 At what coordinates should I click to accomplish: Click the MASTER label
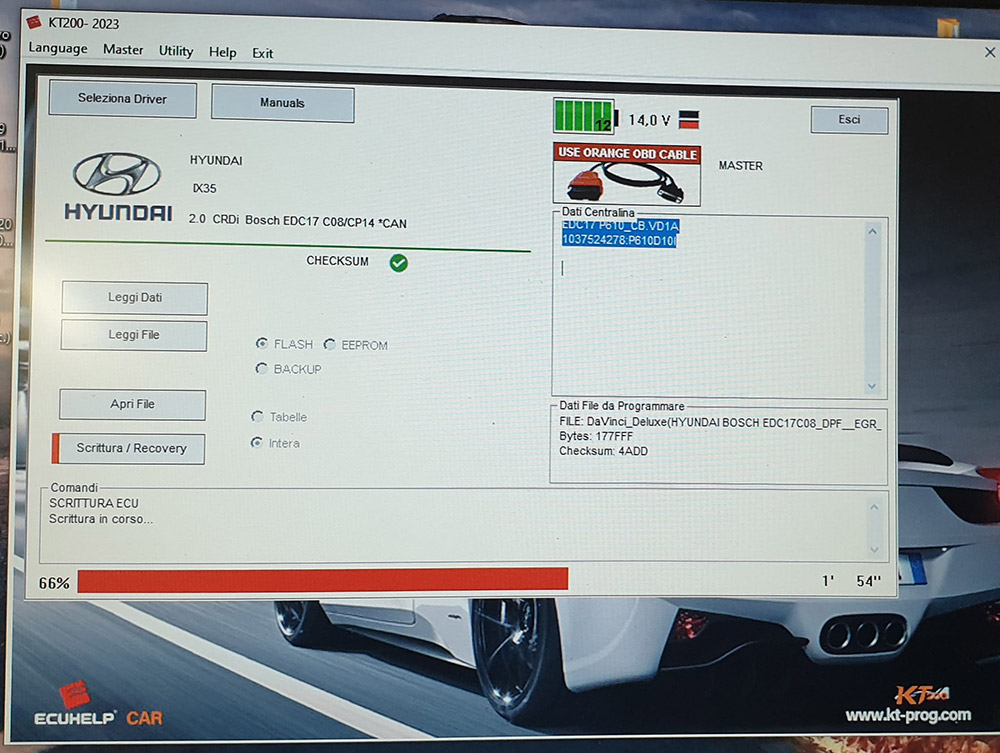coord(740,166)
